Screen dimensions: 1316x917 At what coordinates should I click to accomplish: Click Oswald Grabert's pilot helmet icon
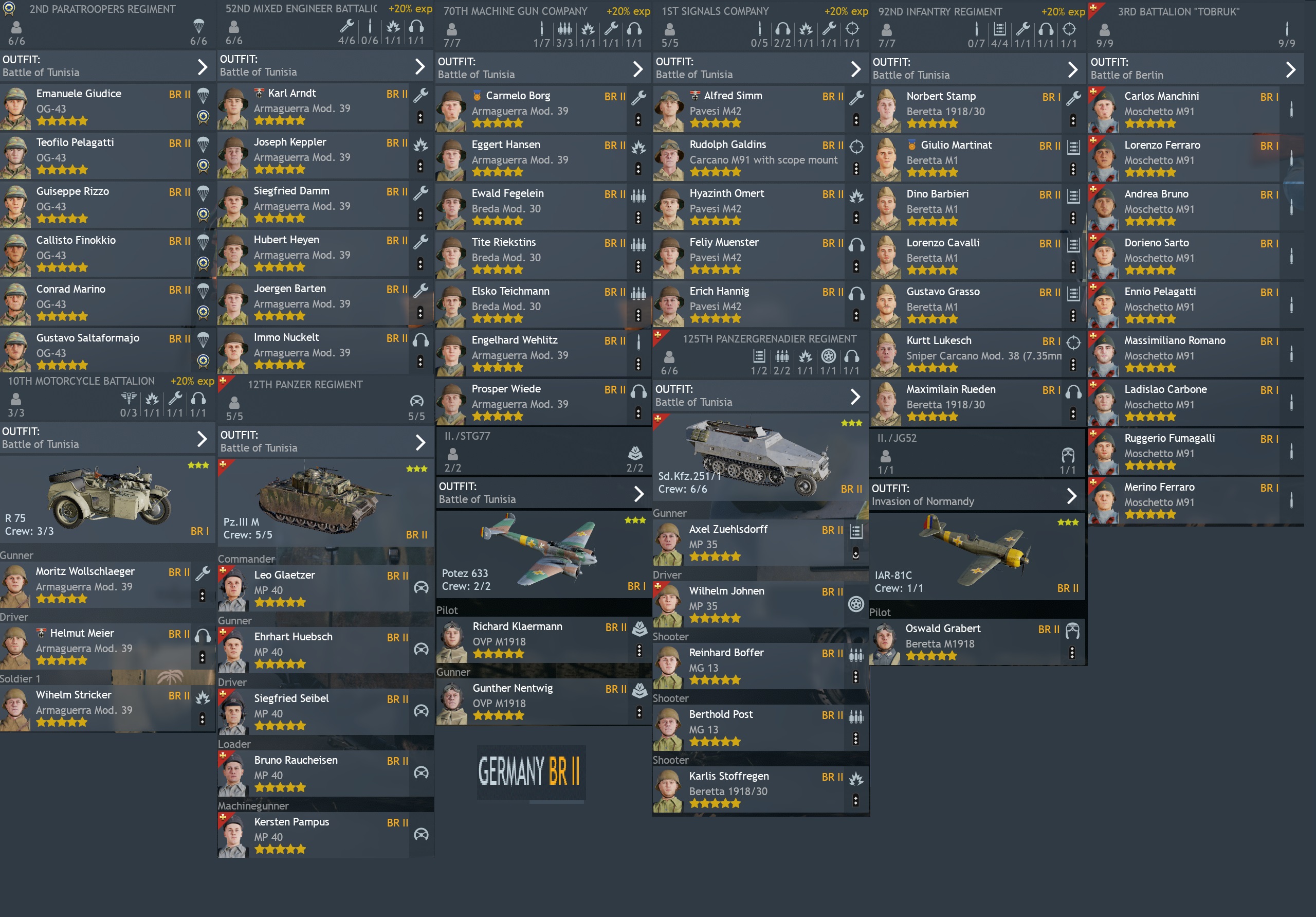[x=1072, y=631]
